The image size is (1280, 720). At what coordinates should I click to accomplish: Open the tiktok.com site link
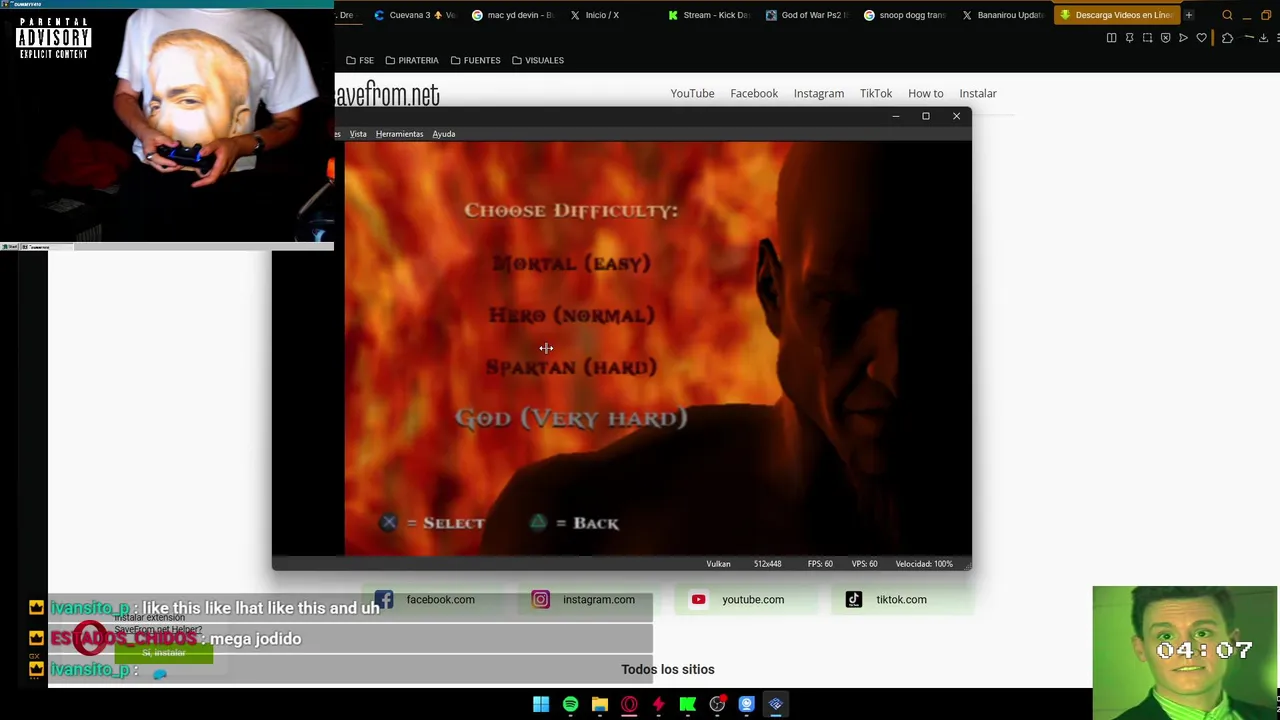click(901, 600)
